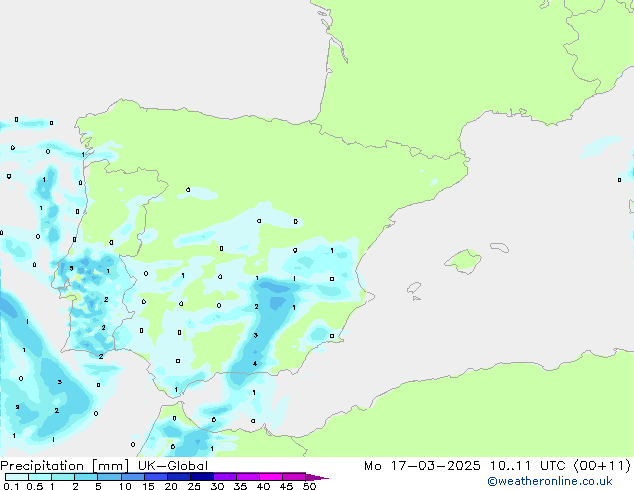Click the 5–10 mm legend color swatch
Viewport: 634px width, 490px height.
pos(109,477)
